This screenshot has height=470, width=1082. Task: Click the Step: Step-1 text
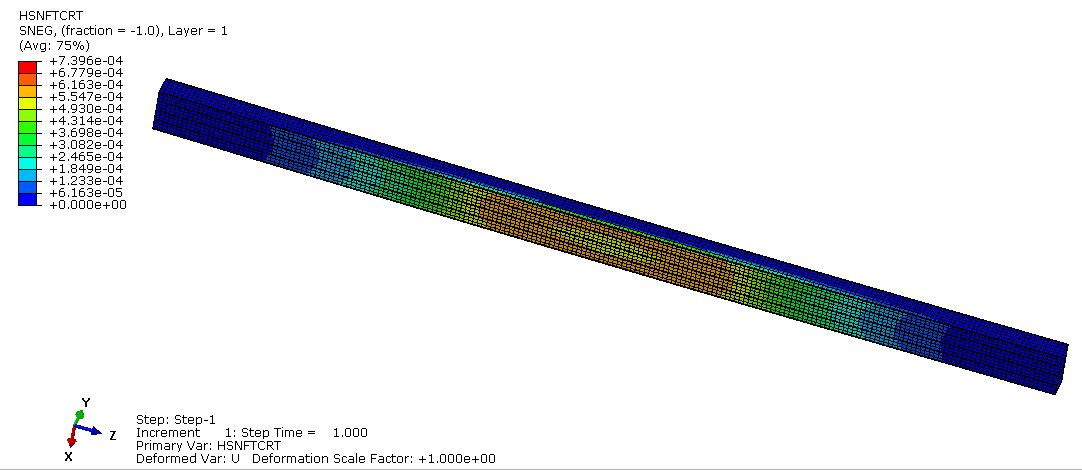pyautogui.click(x=176, y=420)
